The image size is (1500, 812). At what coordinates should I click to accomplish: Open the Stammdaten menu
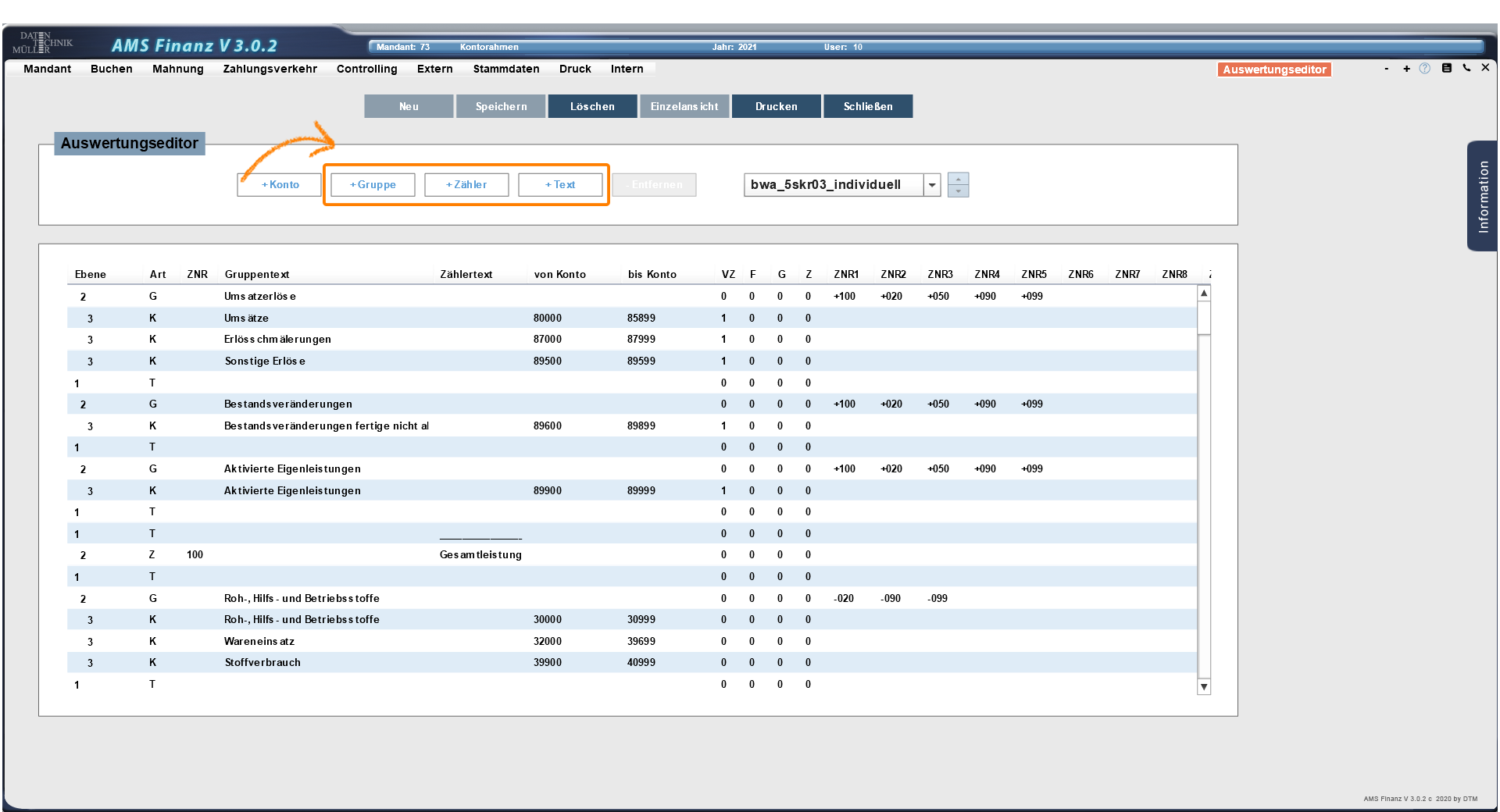tap(505, 69)
